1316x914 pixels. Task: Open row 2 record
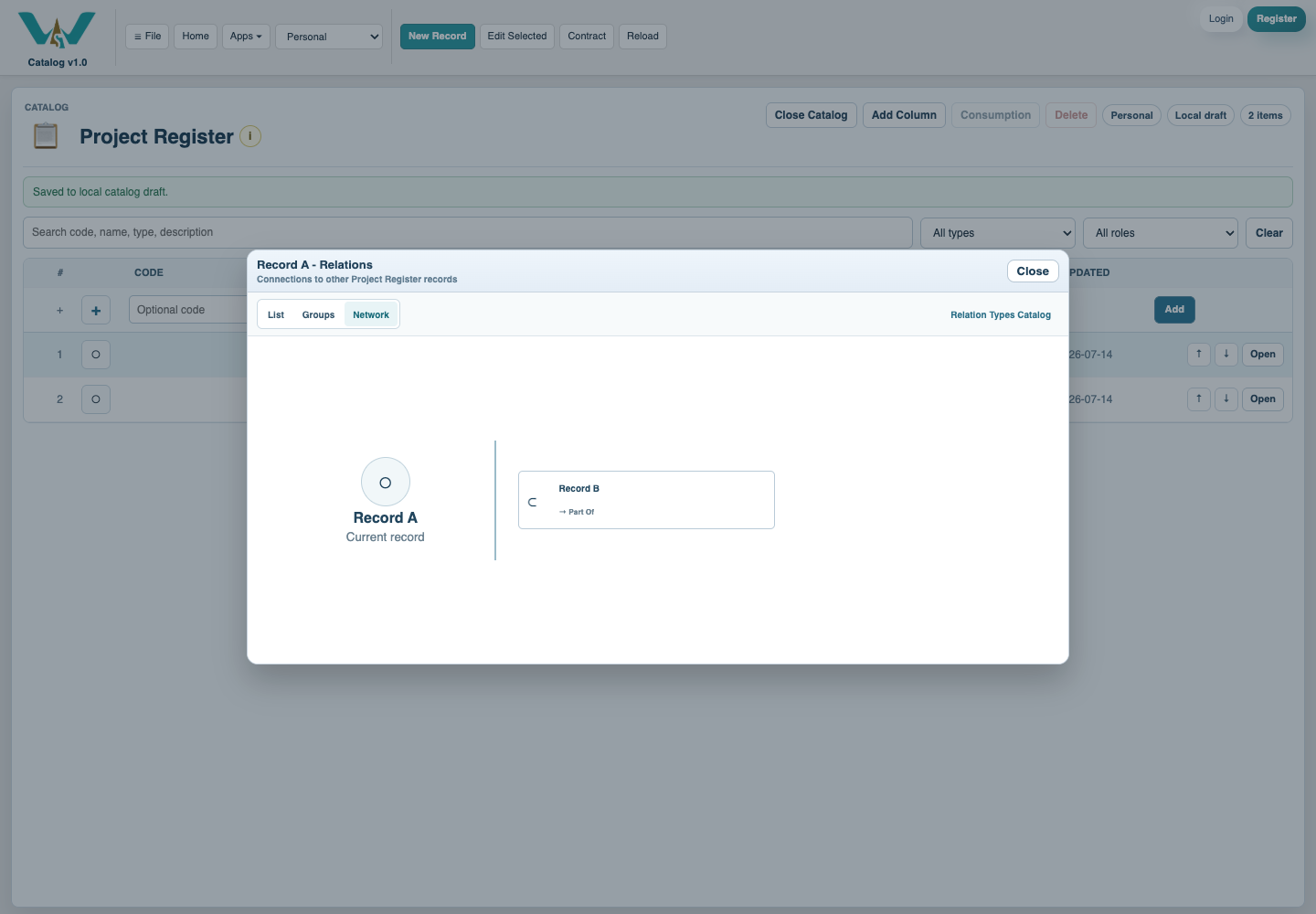pos(1263,399)
